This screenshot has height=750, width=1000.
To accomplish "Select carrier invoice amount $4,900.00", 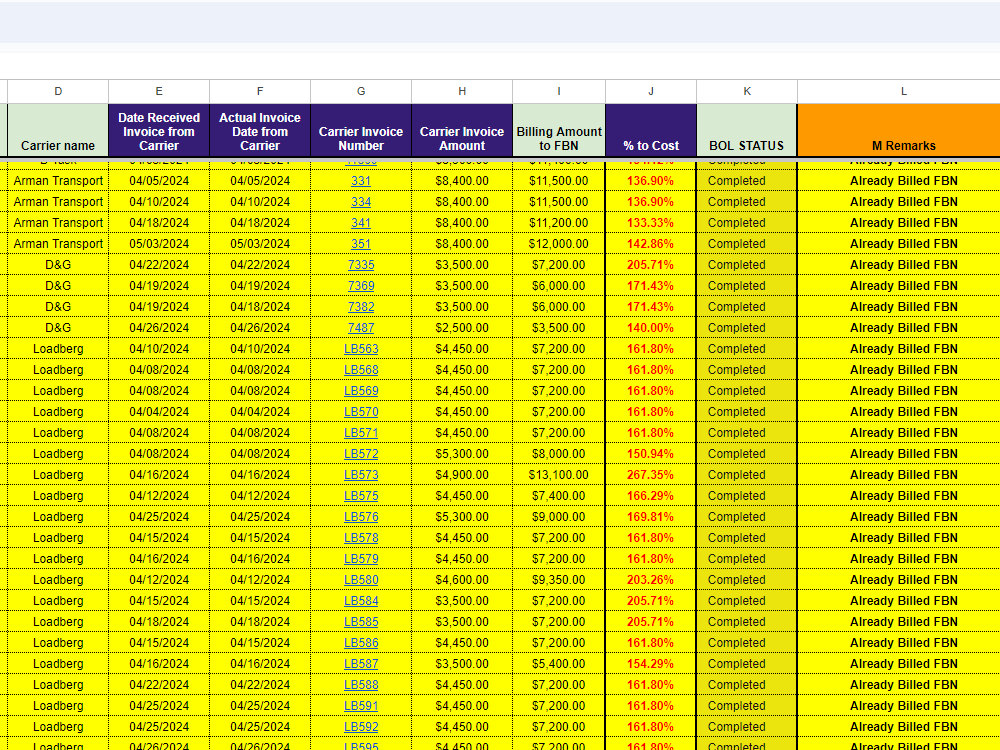I will click(462, 475).
